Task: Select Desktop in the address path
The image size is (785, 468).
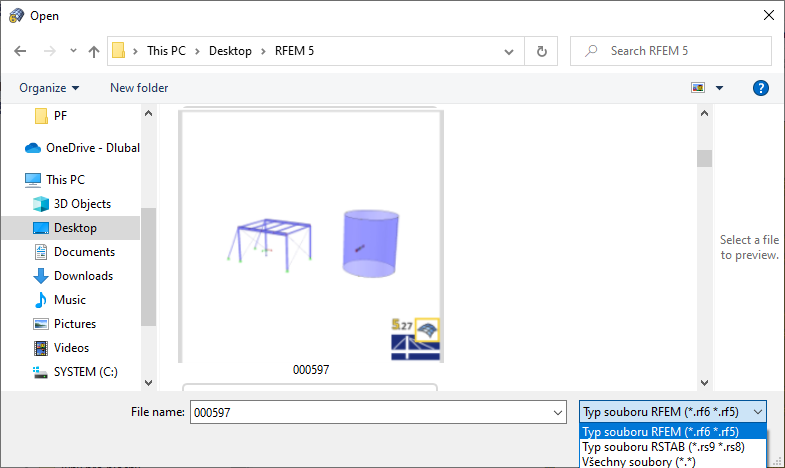Action: (x=230, y=51)
